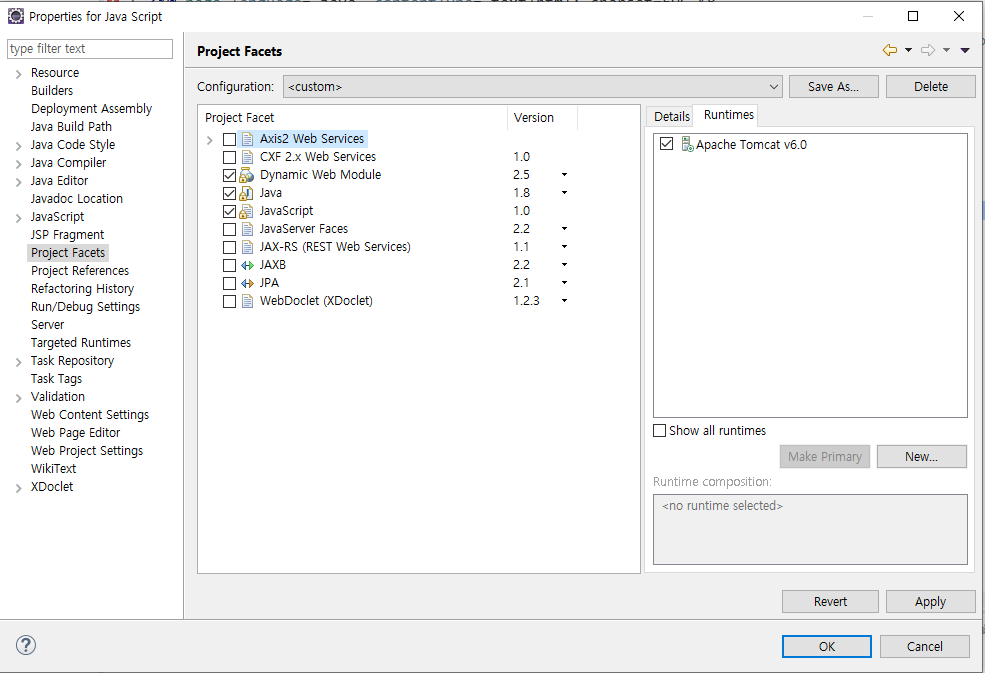Screen dimensions: 985x673
Task: Click the JAXB facet icon
Action: 248,265
